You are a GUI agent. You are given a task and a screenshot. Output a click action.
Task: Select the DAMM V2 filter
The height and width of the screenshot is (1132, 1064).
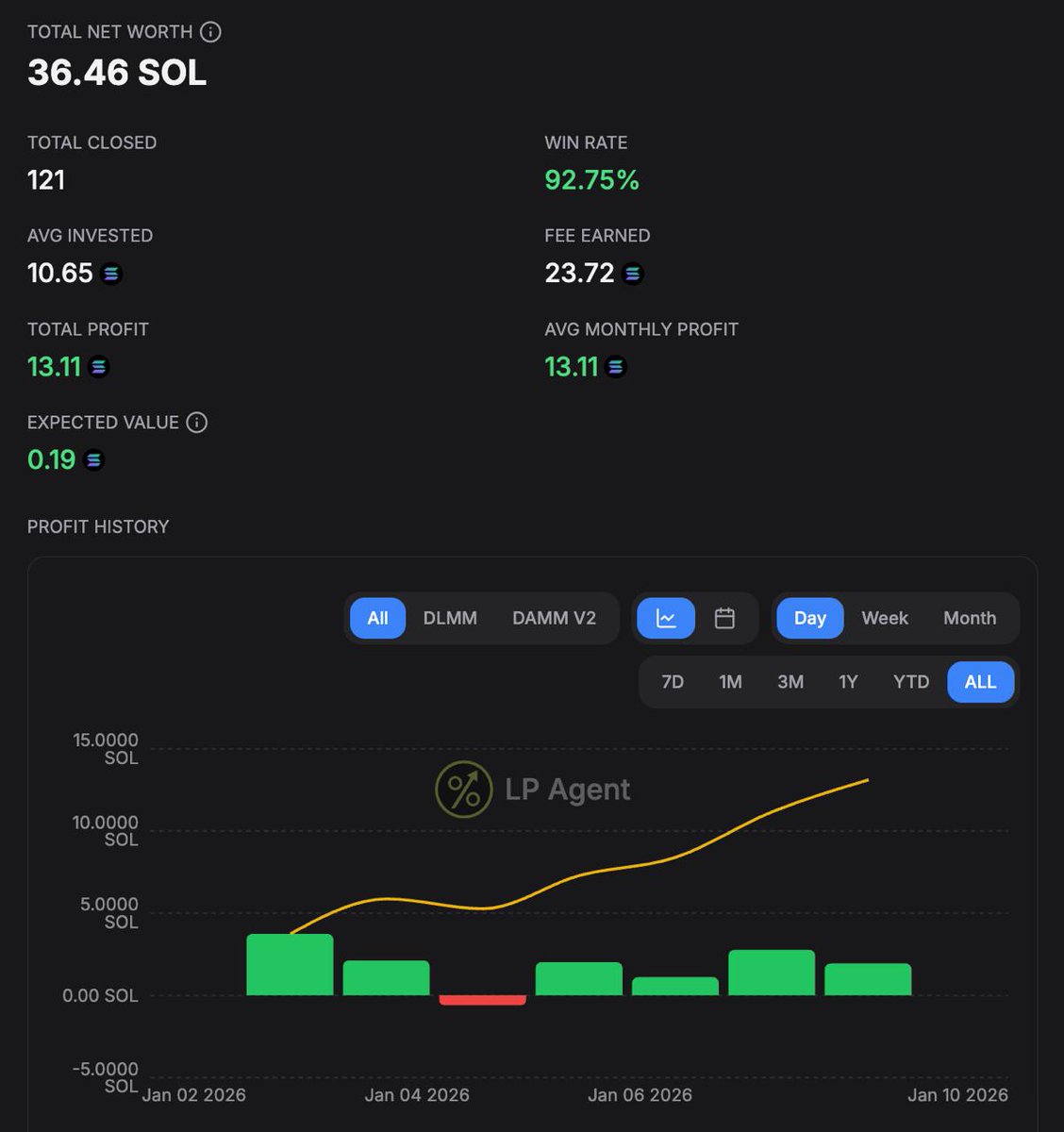click(554, 618)
